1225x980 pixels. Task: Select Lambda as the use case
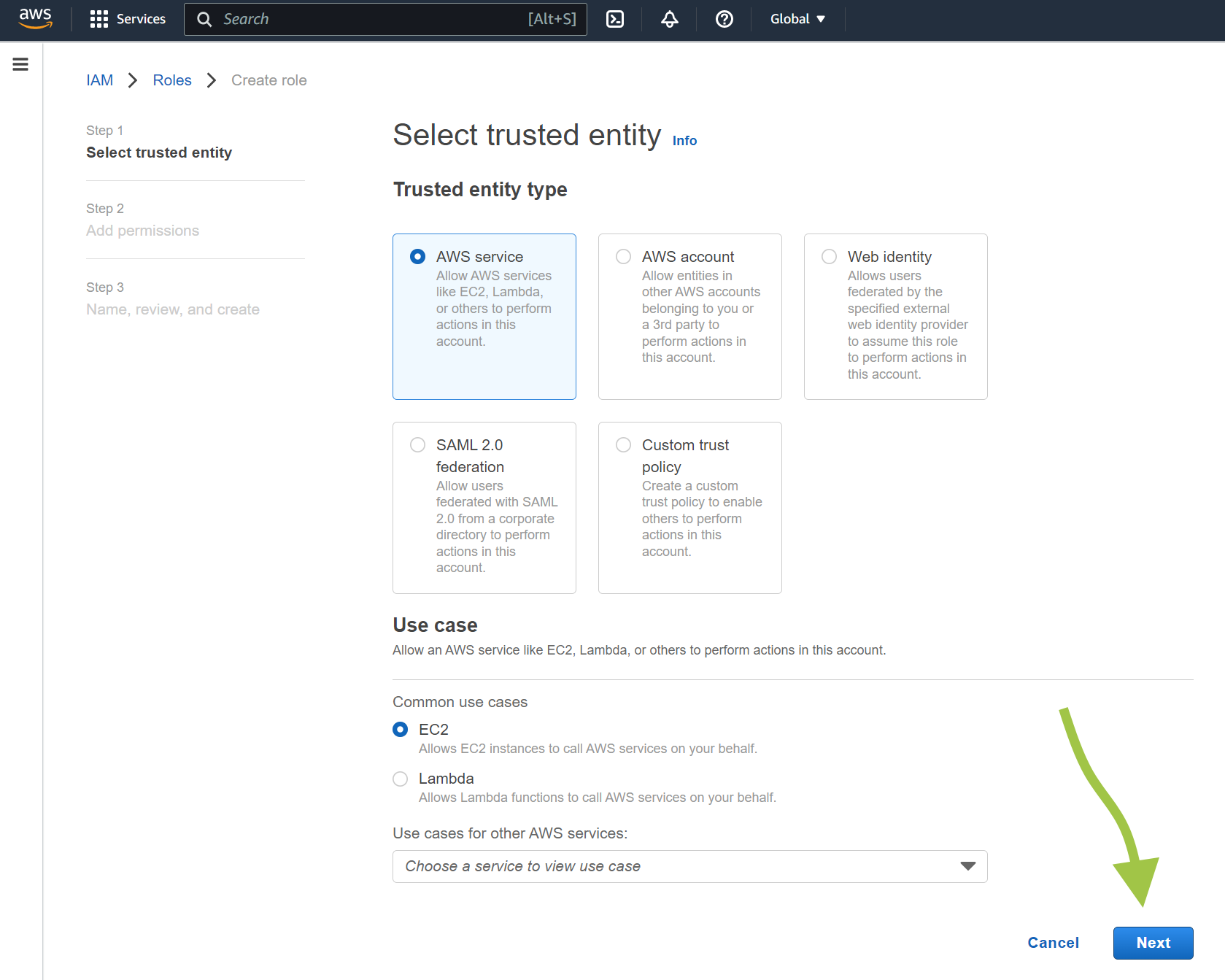click(400, 779)
